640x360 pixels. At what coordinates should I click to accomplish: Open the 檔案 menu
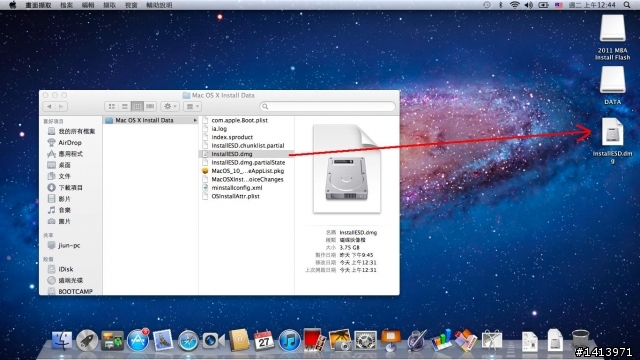click(67, 5)
